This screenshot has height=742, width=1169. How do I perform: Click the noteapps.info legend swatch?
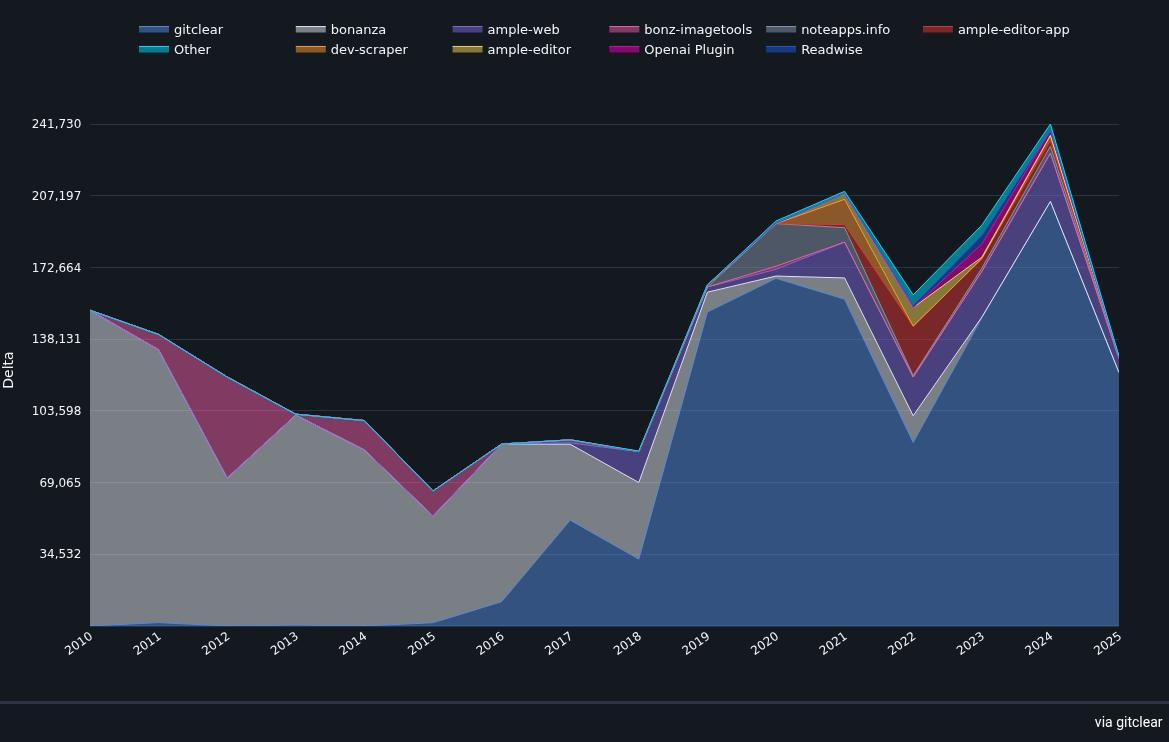click(781, 30)
